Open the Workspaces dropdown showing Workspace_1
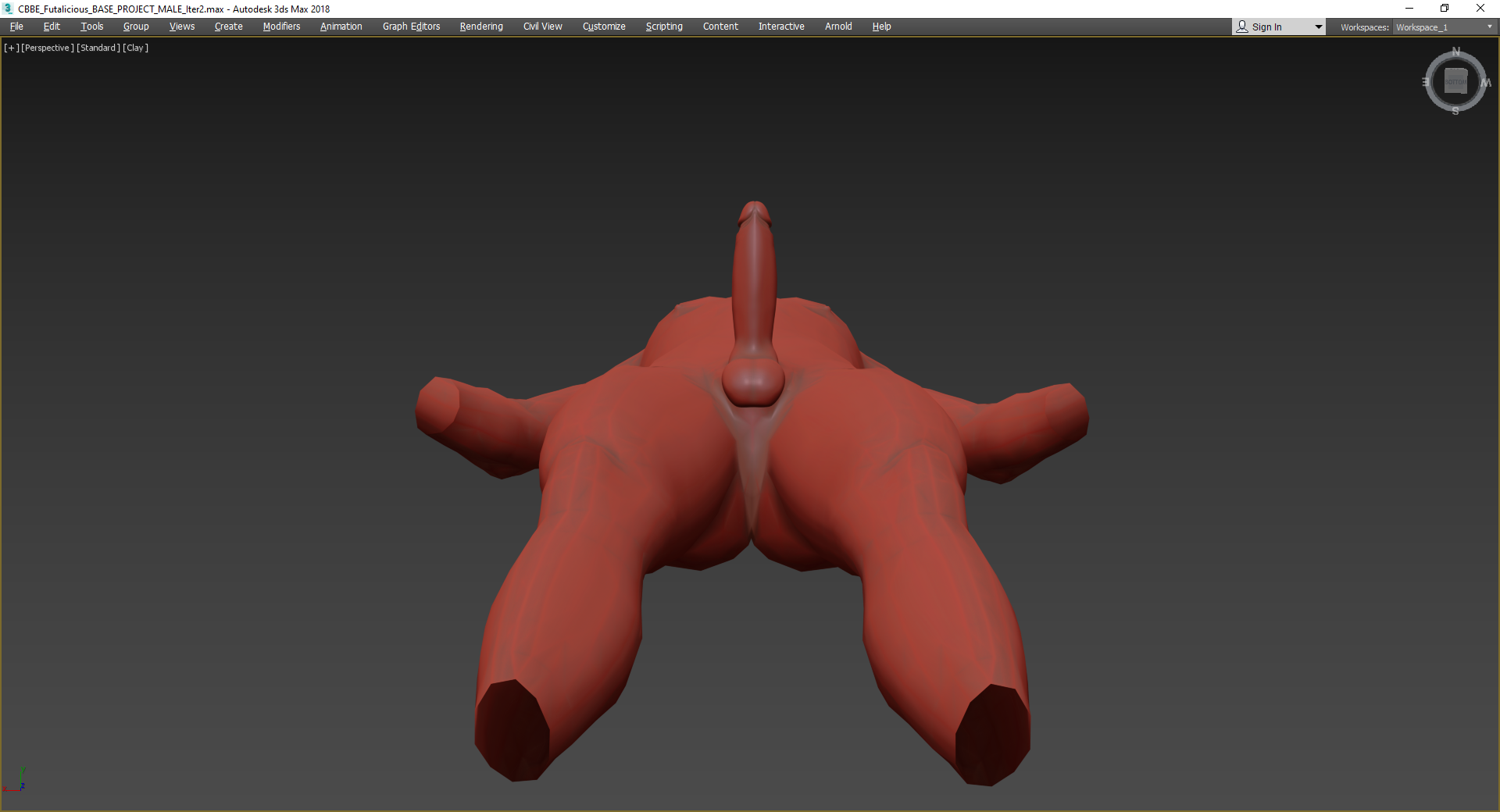1500x812 pixels. click(1444, 27)
